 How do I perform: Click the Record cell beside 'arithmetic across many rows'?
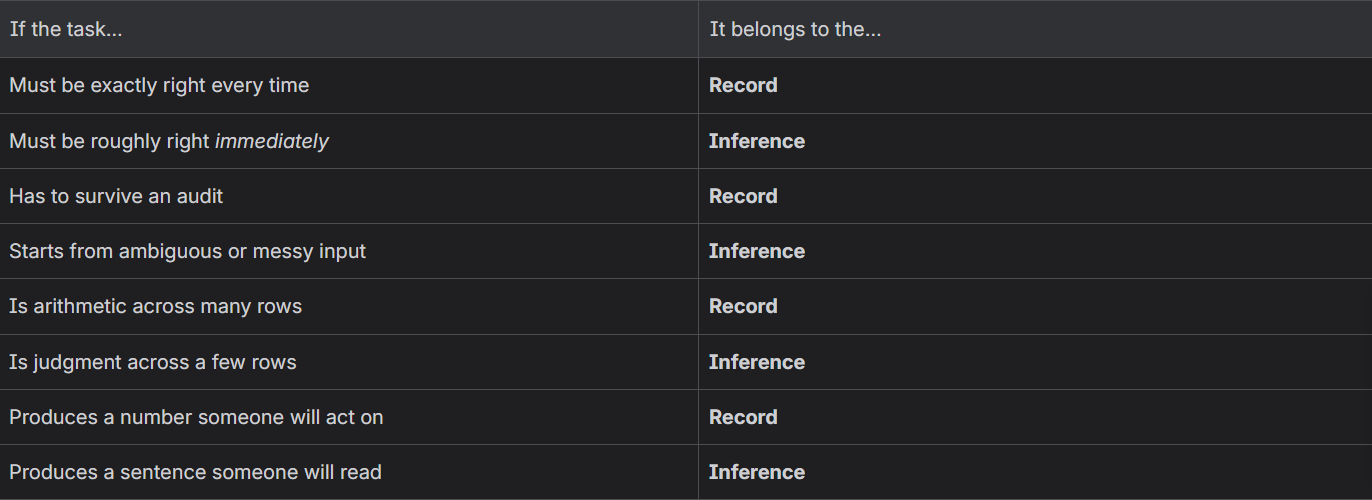[x=1035, y=306]
